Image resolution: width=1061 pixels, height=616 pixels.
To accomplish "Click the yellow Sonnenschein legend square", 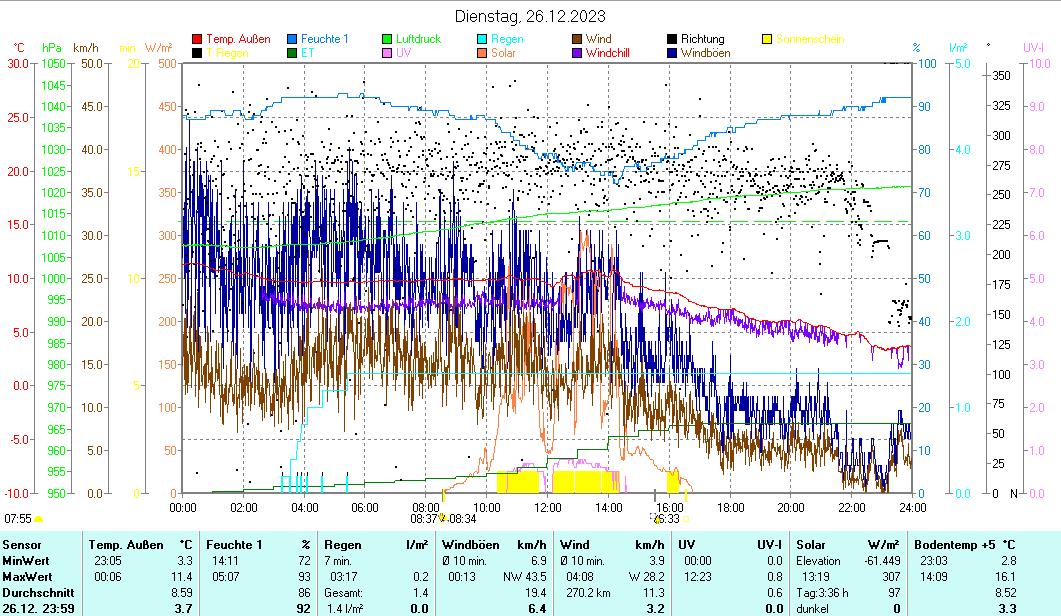I will point(767,39).
